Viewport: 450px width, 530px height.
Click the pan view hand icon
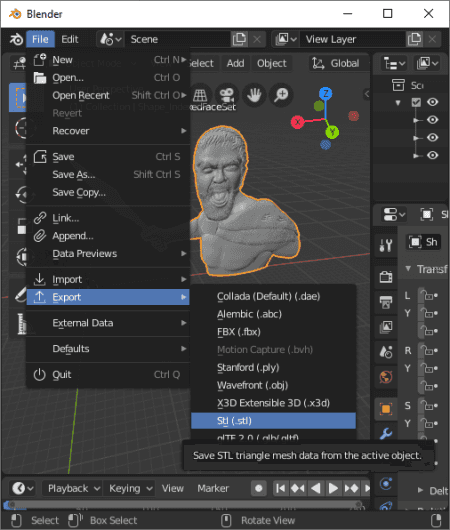(x=254, y=95)
